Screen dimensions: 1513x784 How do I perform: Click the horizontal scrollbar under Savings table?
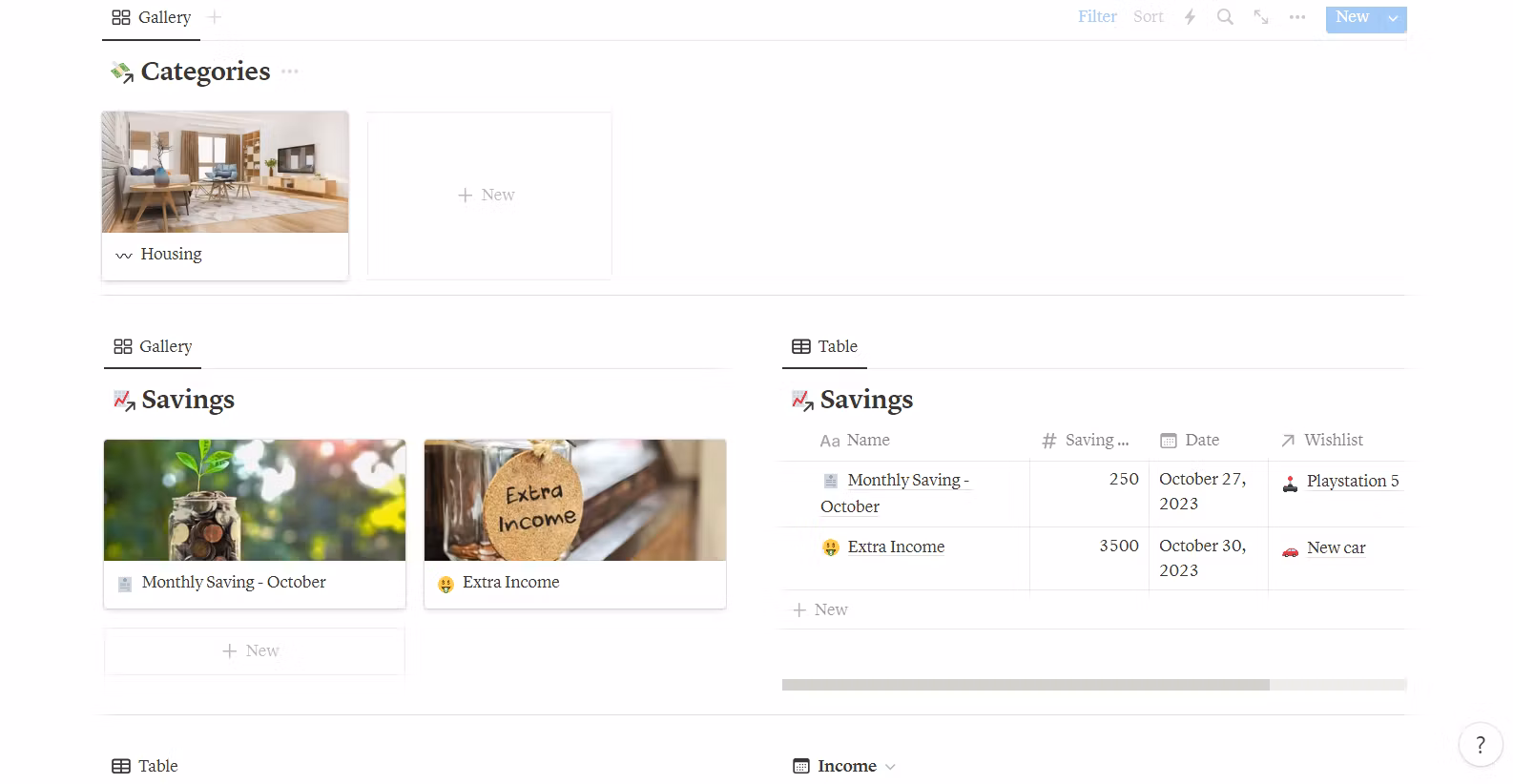tap(1026, 685)
